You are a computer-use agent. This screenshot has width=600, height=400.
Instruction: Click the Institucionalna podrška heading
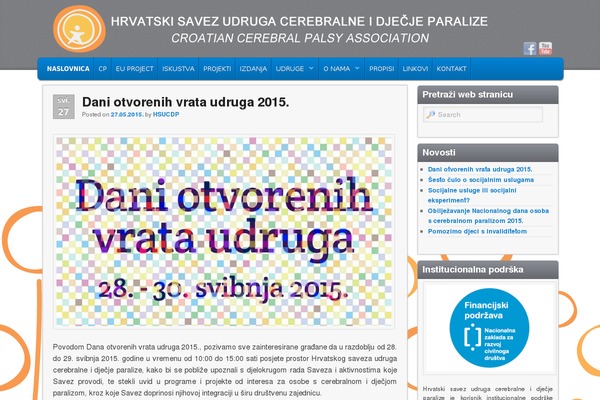(x=473, y=269)
